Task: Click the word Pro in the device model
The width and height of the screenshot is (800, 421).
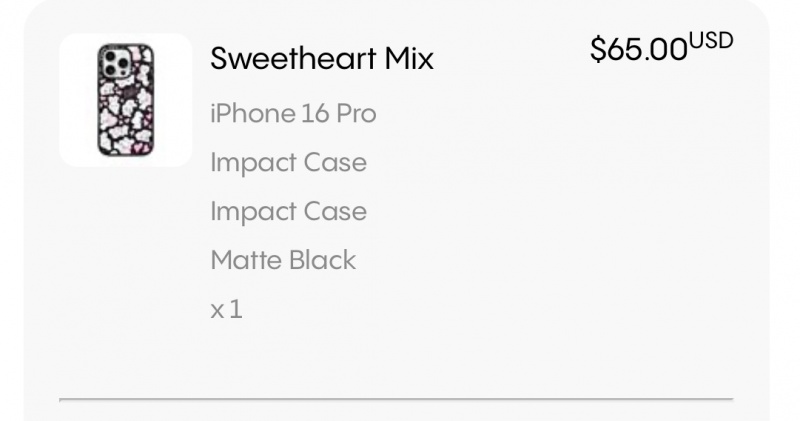Action: pyautogui.click(x=356, y=113)
